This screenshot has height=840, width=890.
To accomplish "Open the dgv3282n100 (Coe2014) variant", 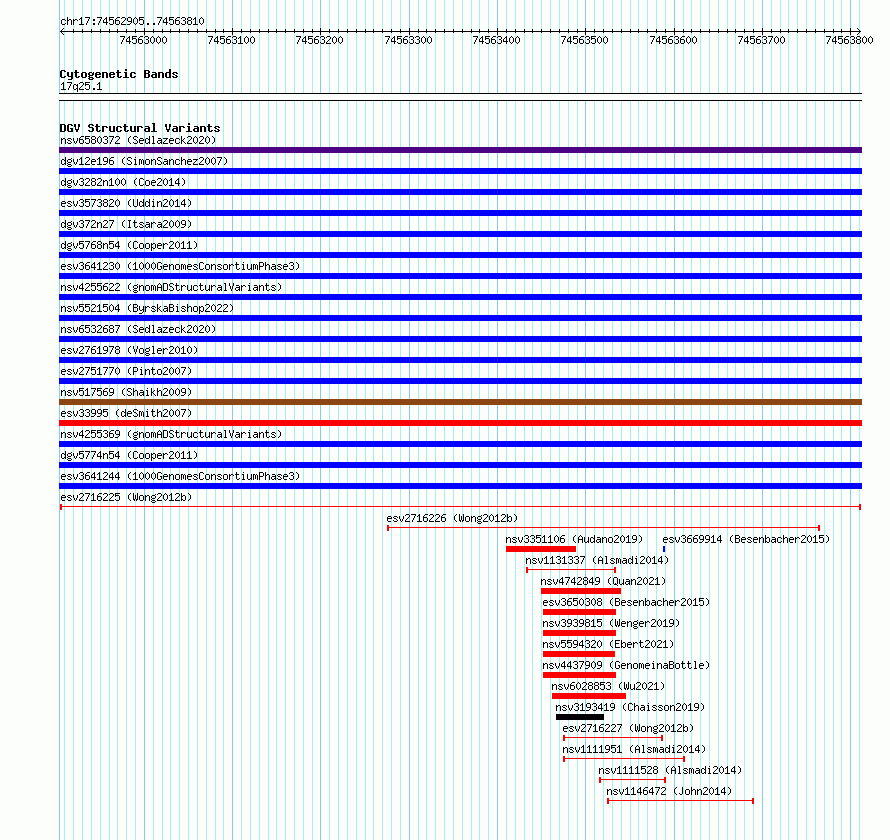I will tap(123, 182).
